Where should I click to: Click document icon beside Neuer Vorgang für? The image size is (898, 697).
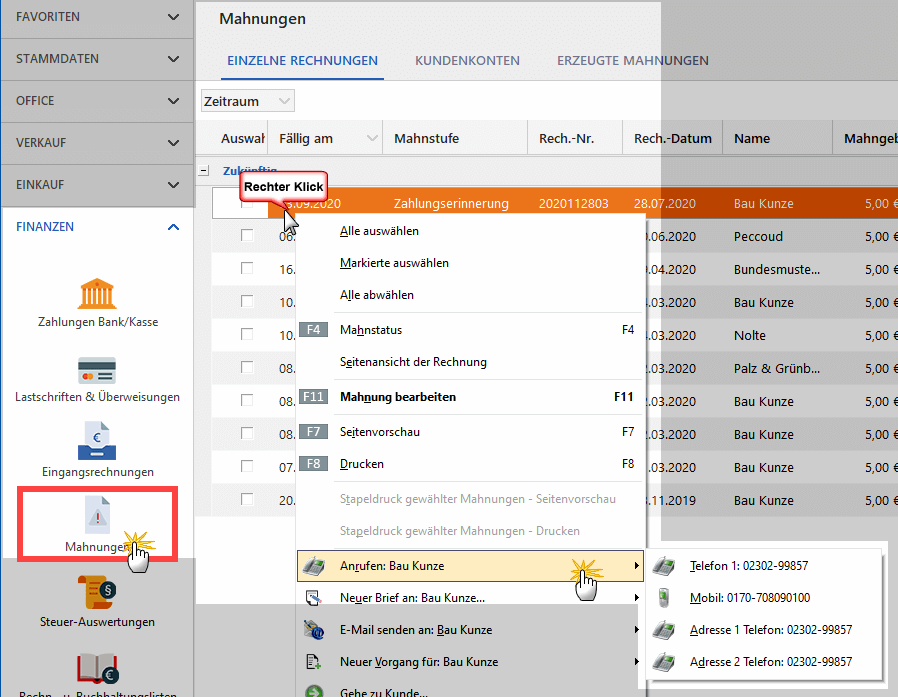coord(314,662)
